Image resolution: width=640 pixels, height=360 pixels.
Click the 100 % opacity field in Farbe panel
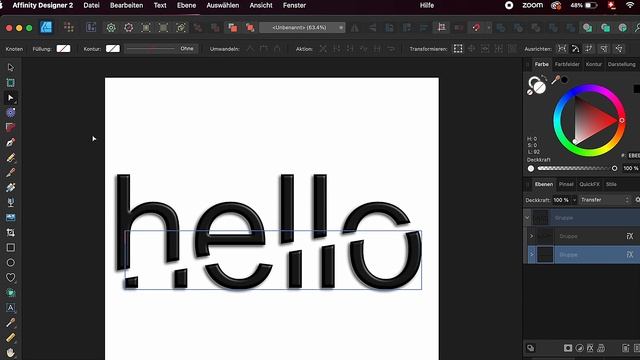pos(630,168)
